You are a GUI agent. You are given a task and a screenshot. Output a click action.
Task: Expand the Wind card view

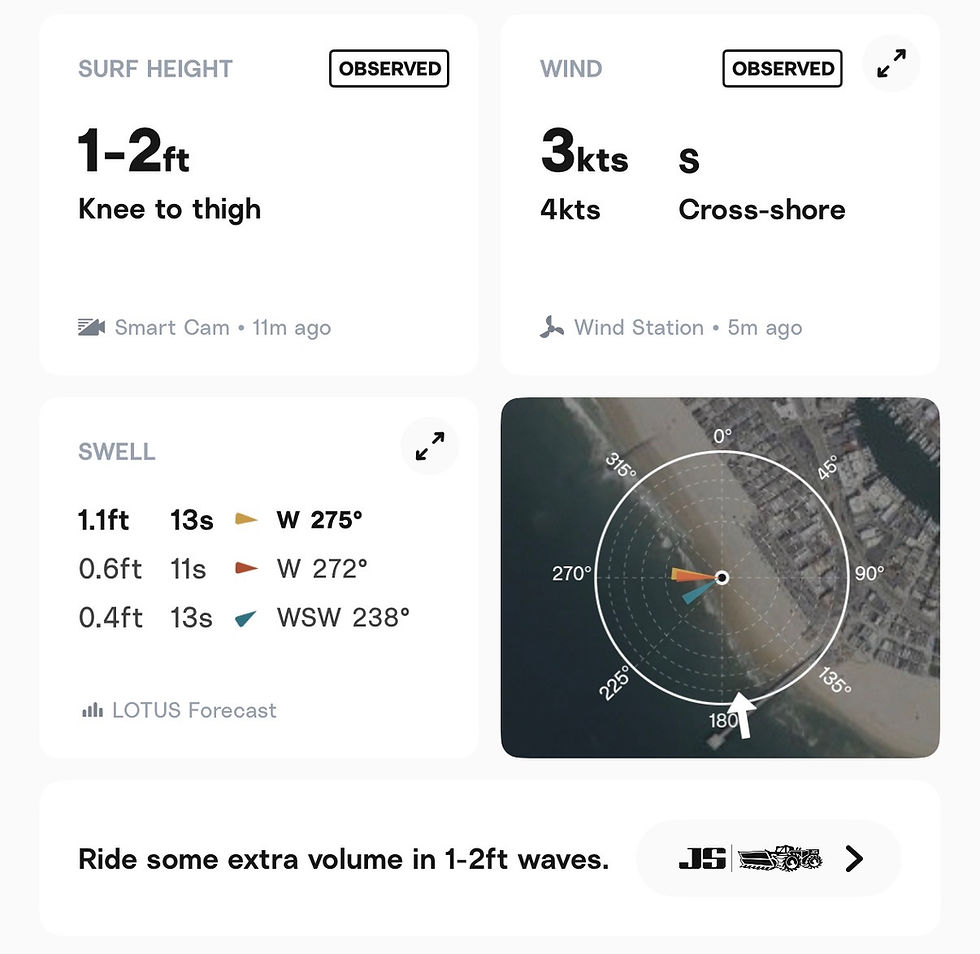(891, 63)
